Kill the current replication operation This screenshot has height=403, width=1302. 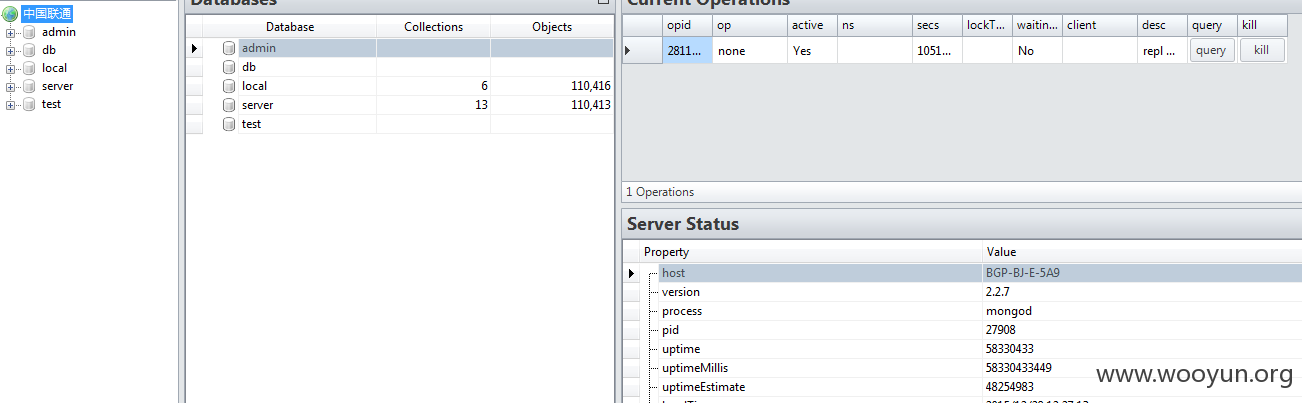point(1261,50)
